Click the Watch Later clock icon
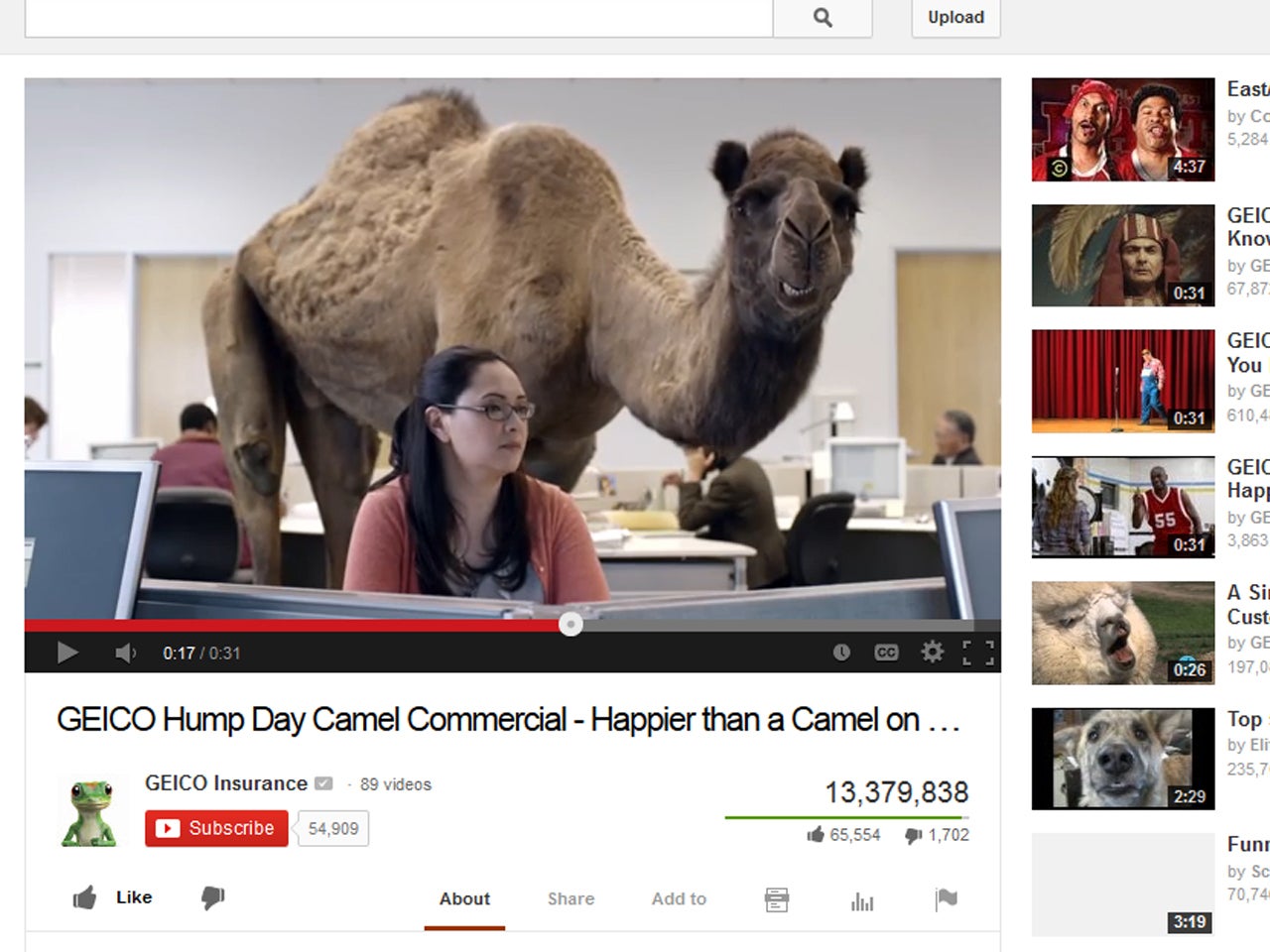The image size is (1270, 952). click(841, 653)
